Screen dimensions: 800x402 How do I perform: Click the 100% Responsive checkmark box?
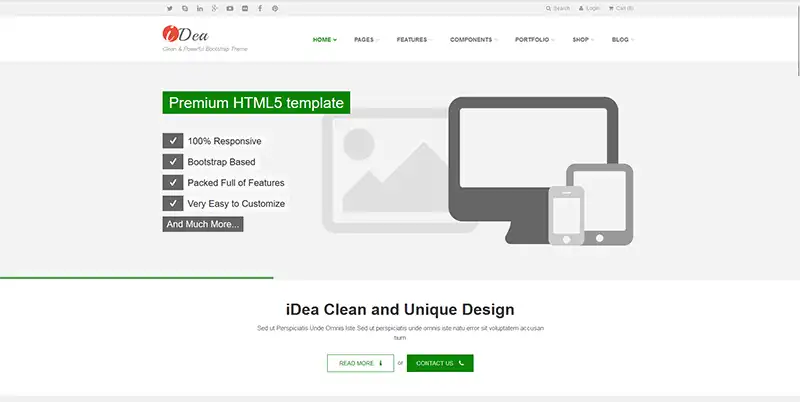coord(172,141)
